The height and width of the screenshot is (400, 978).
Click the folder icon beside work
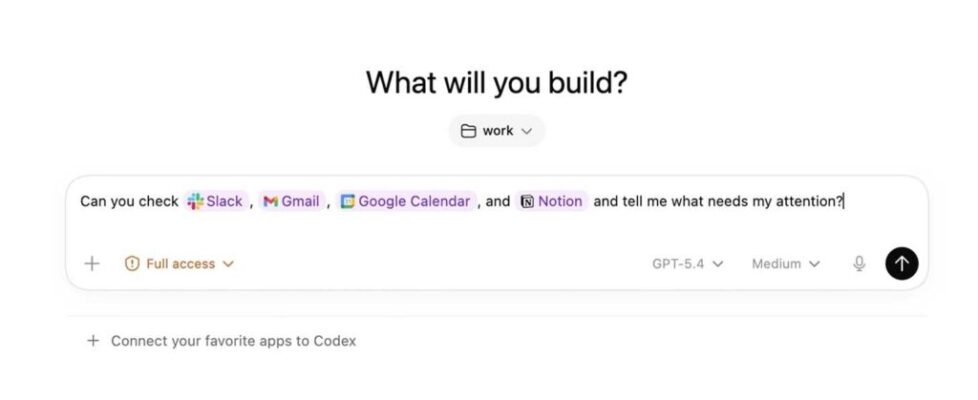pos(468,131)
